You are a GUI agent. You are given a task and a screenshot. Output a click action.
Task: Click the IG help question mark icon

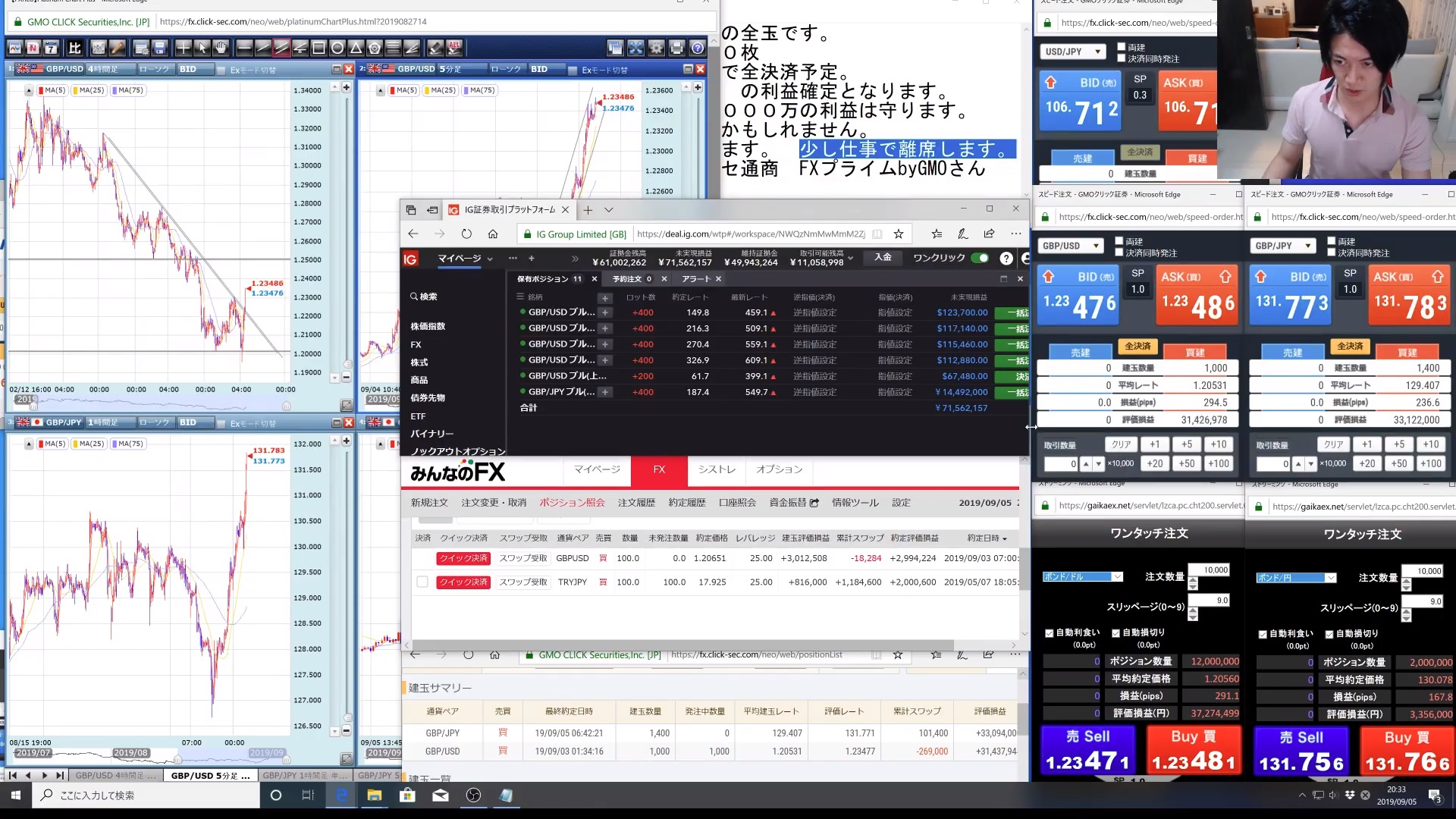pos(1006,259)
